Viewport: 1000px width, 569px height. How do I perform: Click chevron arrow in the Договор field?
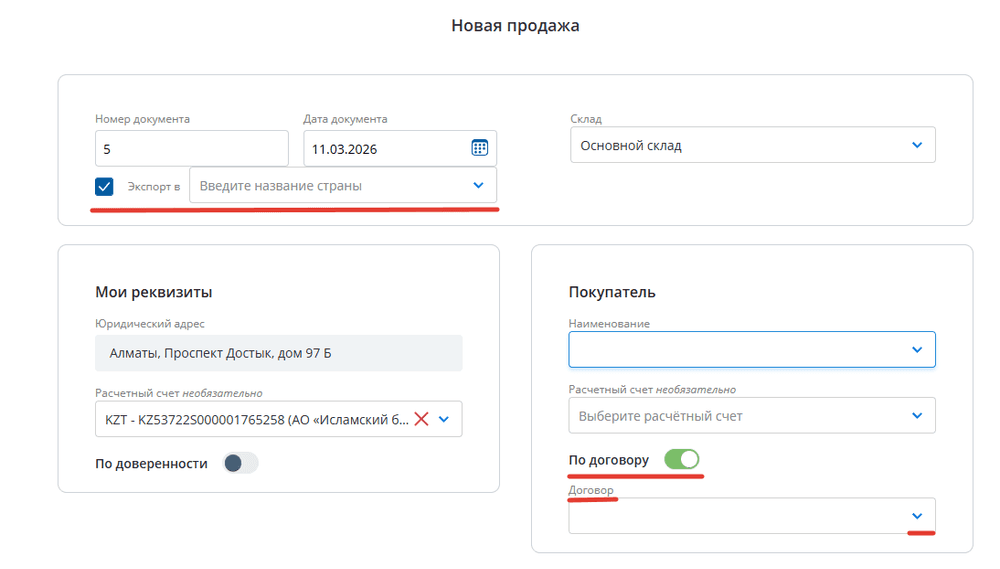click(x=917, y=516)
